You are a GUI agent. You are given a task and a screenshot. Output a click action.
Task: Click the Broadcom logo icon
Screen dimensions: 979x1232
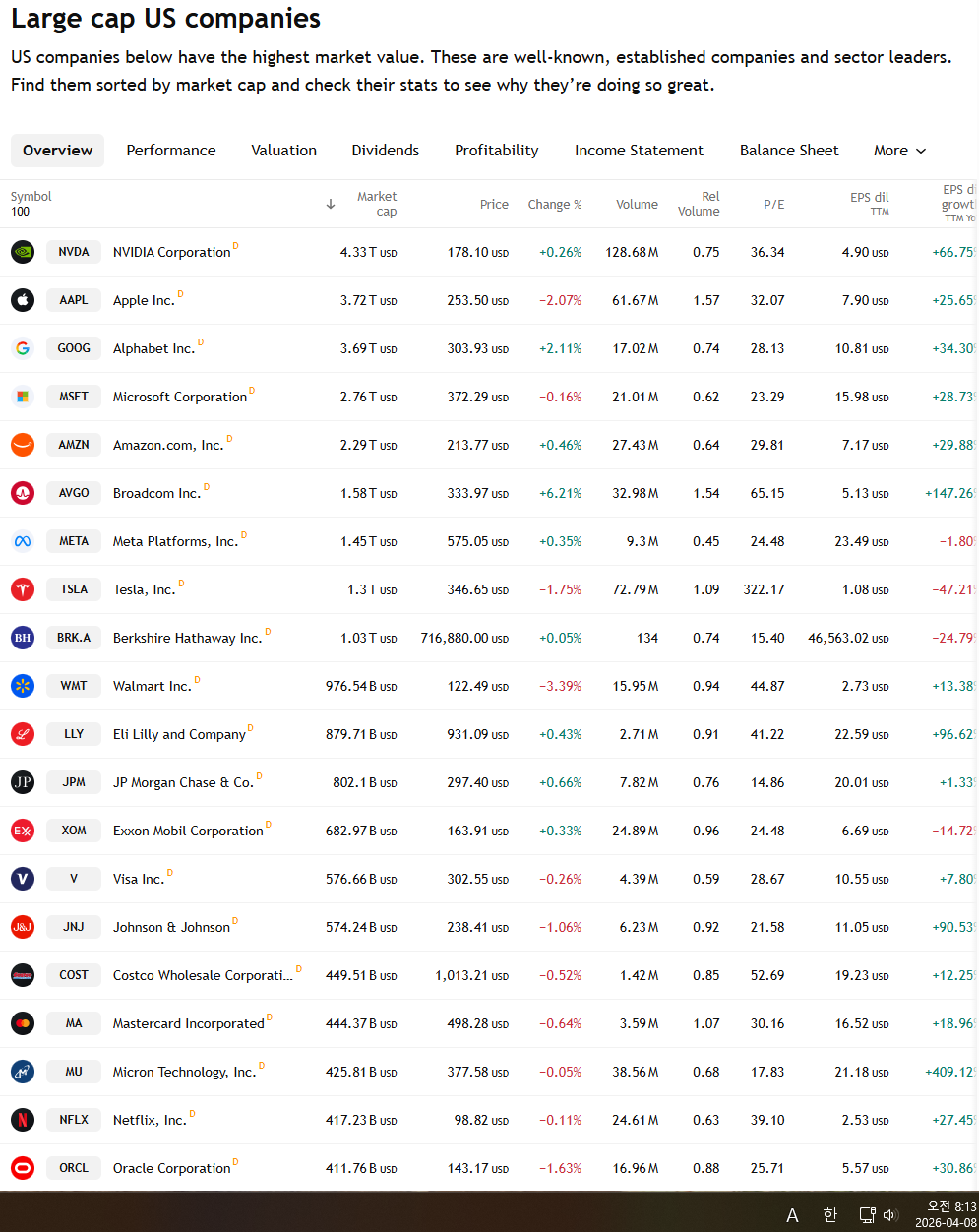[x=23, y=493]
